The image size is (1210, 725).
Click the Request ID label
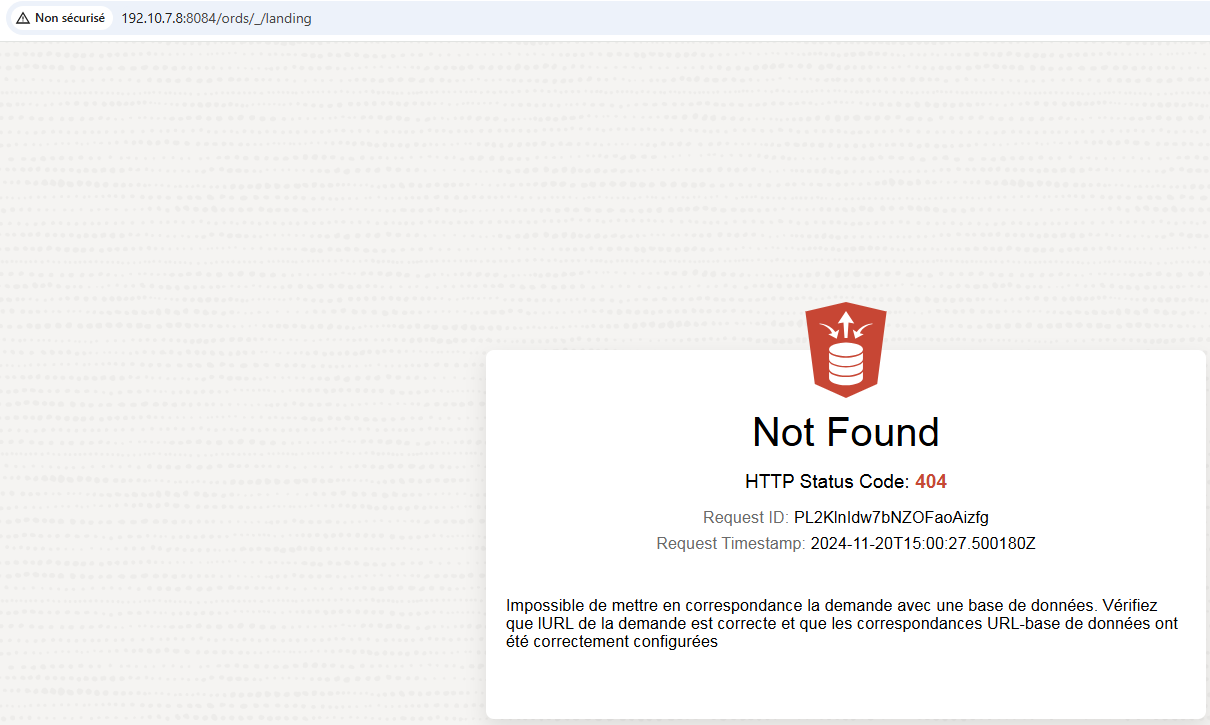[746, 517]
